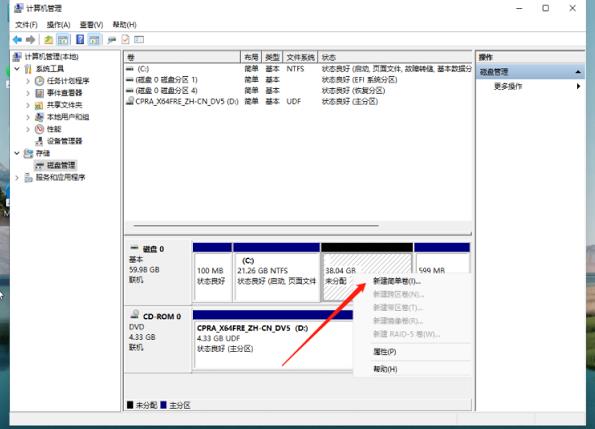Expand Services and Applications (服务和应用程序)
Viewport: 595px width, 429px height.
click(17, 177)
